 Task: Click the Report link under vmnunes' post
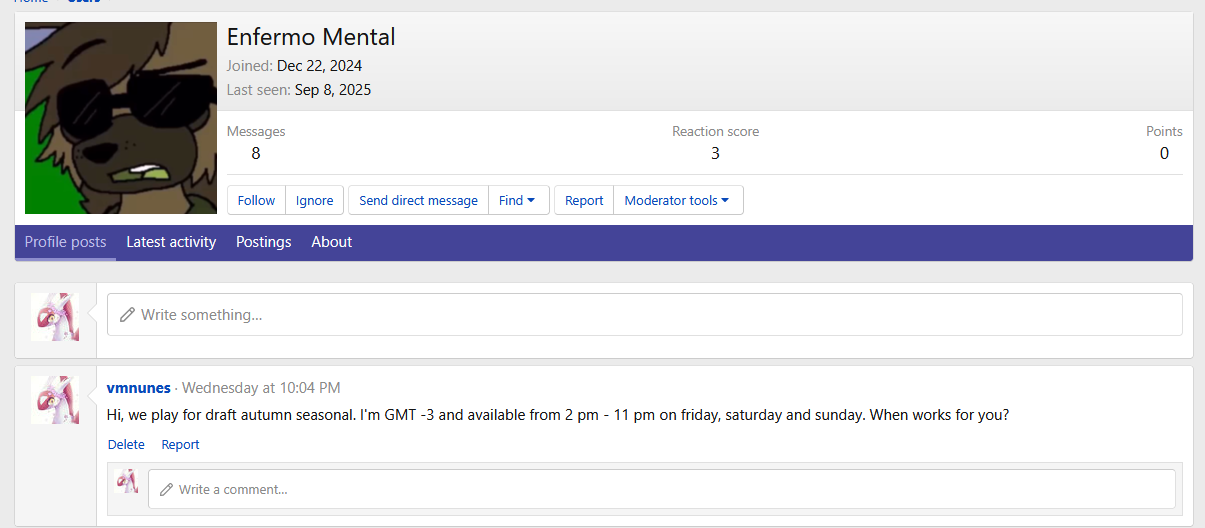click(180, 444)
